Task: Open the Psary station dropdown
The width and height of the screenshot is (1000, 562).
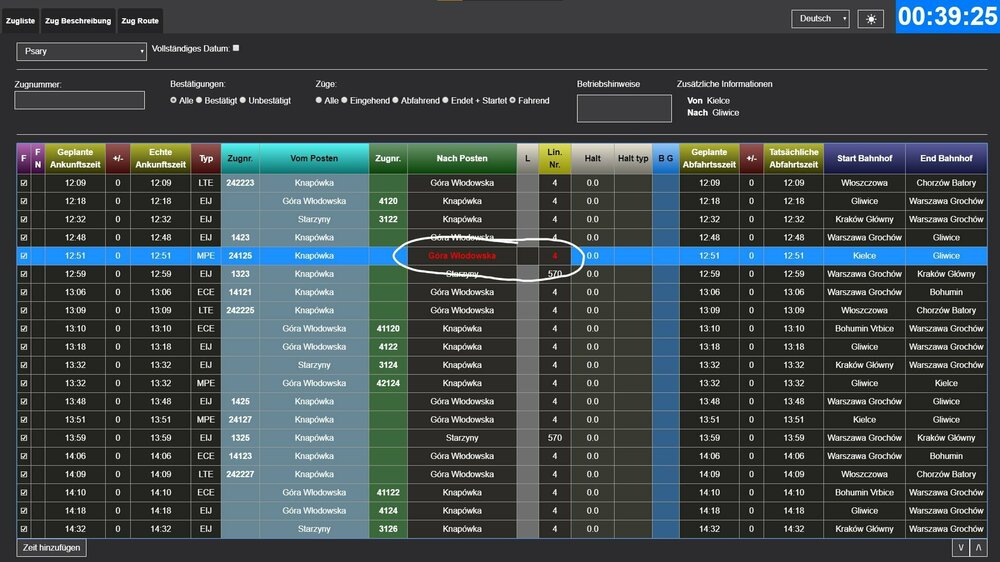Action: point(81,51)
